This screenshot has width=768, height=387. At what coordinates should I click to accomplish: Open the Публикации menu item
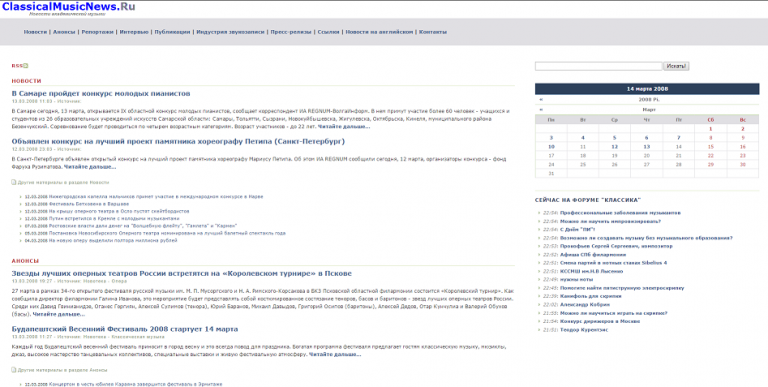pos(172,32)
